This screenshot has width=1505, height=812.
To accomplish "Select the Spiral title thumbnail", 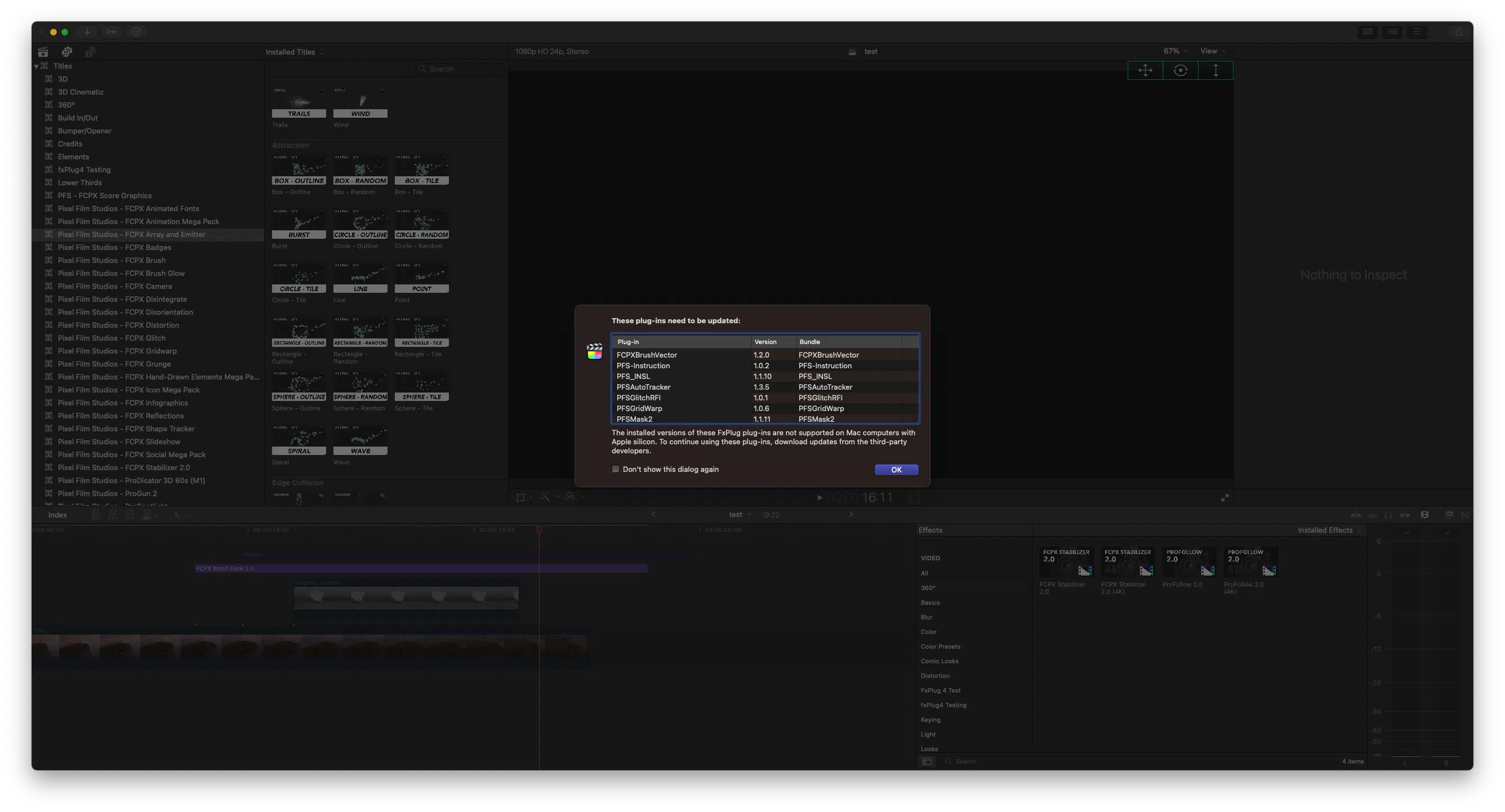I will 299,440.
